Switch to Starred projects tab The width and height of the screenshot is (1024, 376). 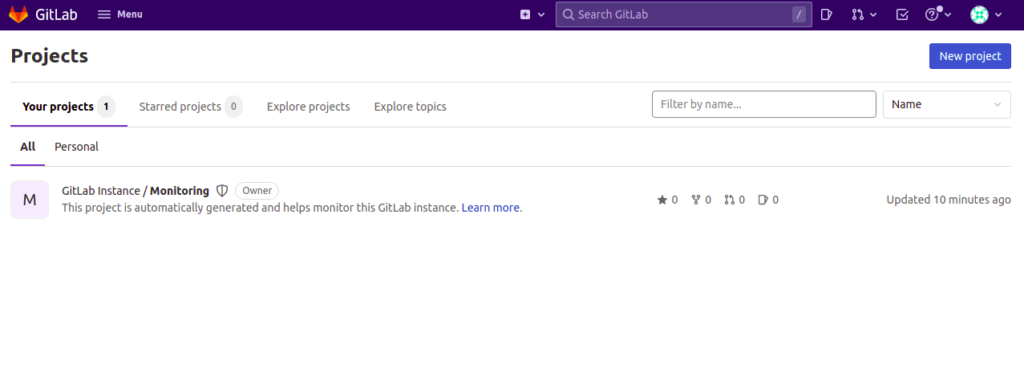coord(191,106)
